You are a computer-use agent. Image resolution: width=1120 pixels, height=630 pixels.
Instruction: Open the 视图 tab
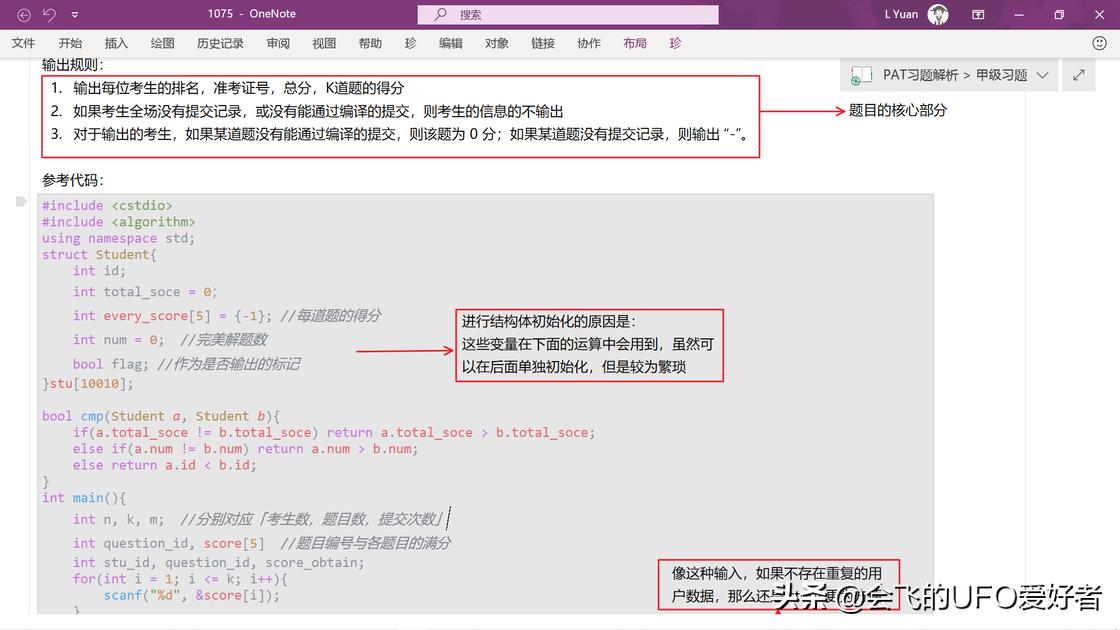[x=324, y=43]
